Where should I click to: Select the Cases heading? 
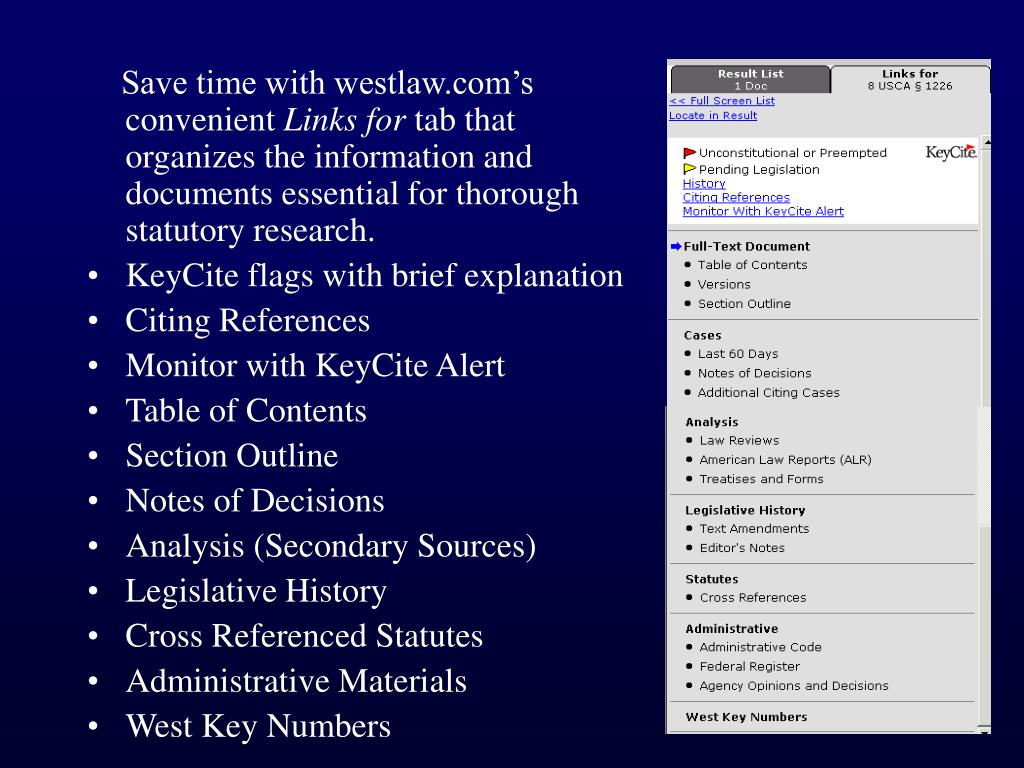[703, 335]
